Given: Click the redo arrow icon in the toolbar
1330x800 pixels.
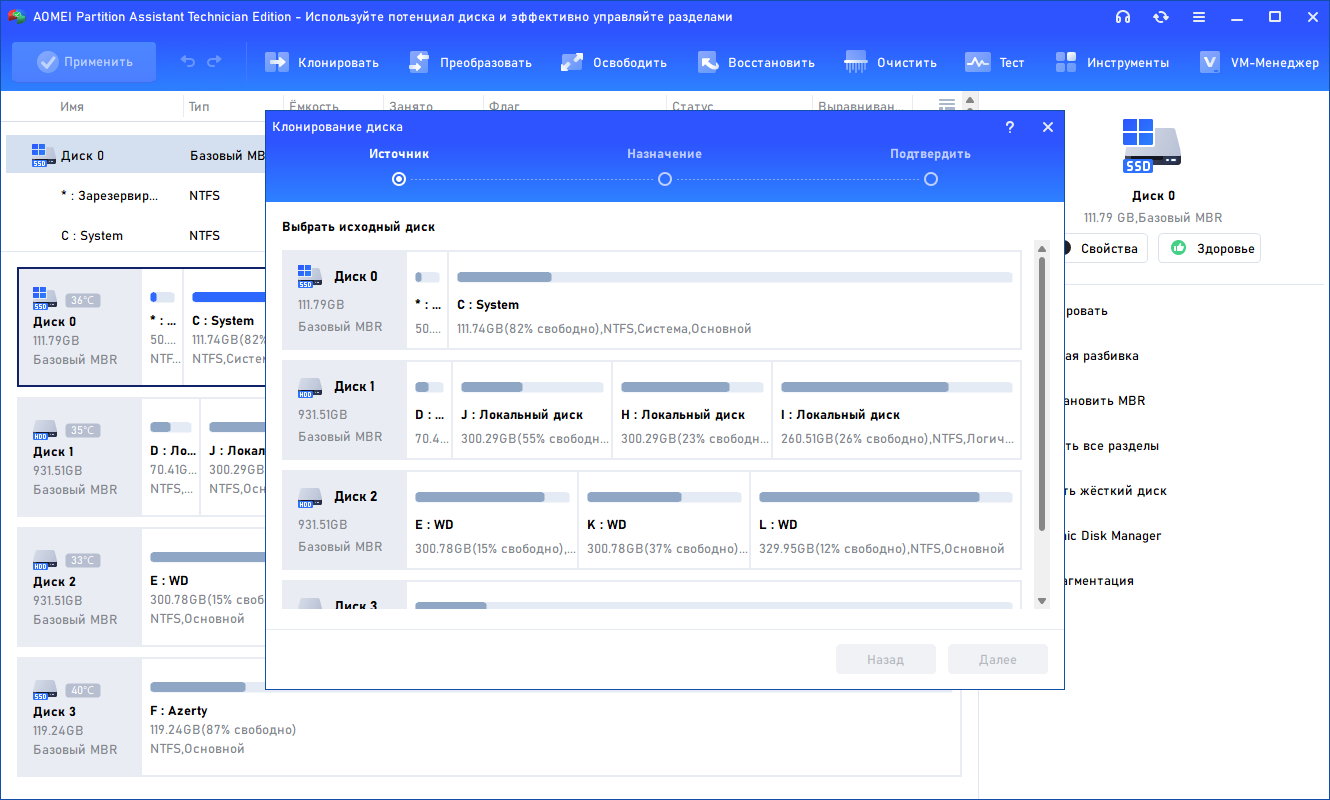Looking at the screenshot, I should pos(214,62).
